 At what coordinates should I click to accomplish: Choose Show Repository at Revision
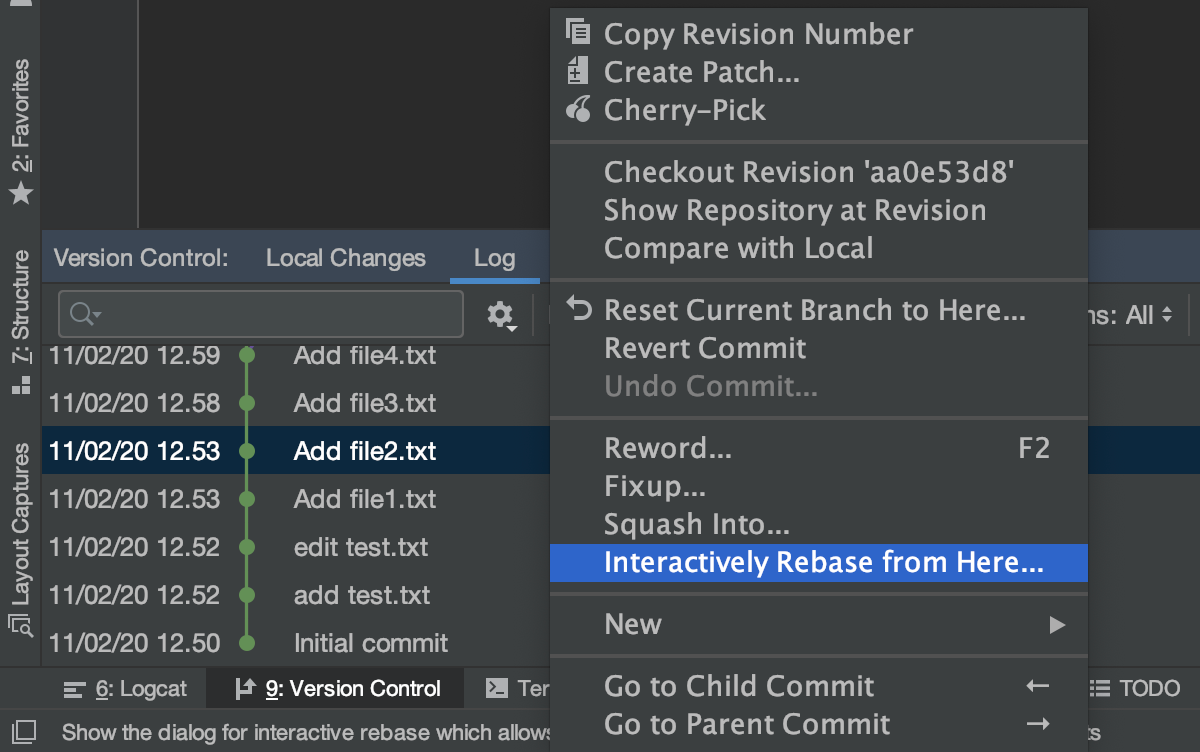point(818,210)
